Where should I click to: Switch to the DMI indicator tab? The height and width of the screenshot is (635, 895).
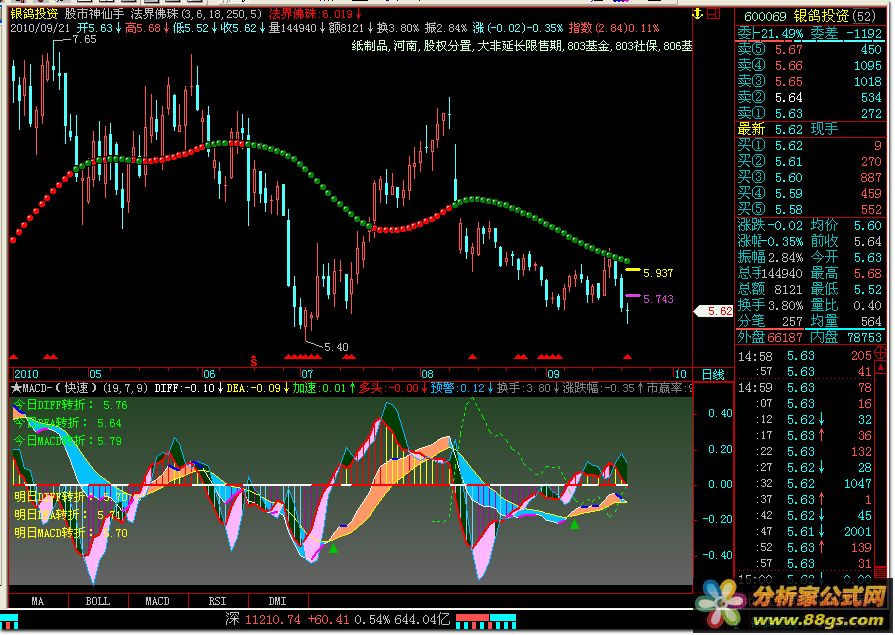tap(277, 601)
